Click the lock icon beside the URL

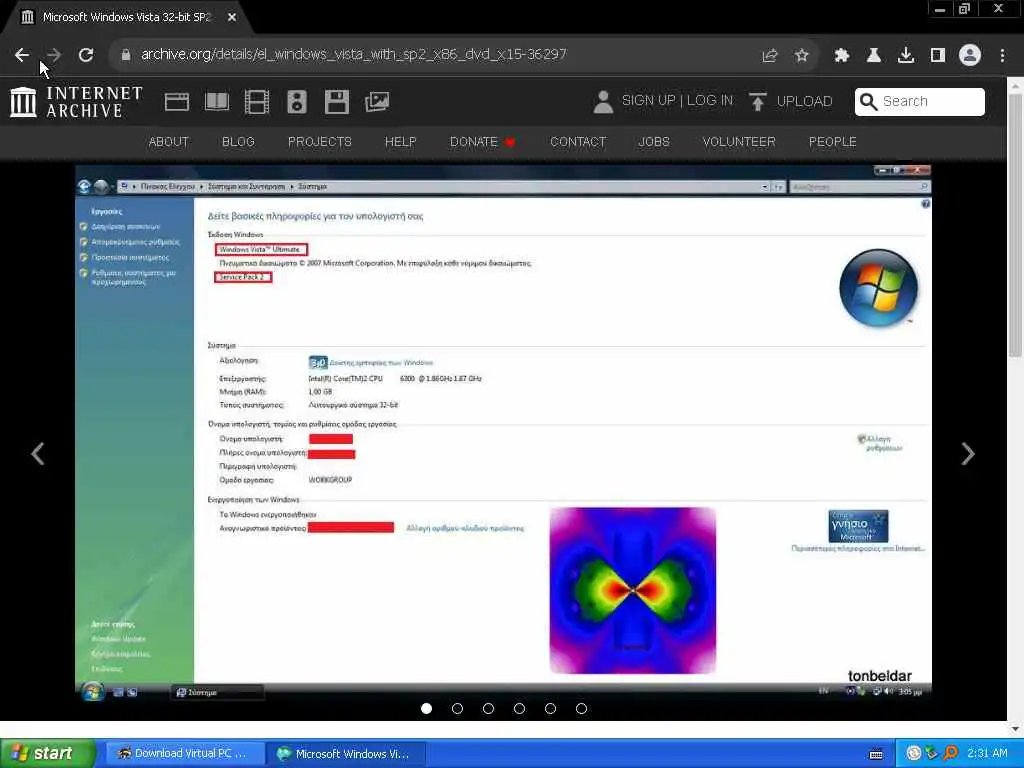(125, 55)
